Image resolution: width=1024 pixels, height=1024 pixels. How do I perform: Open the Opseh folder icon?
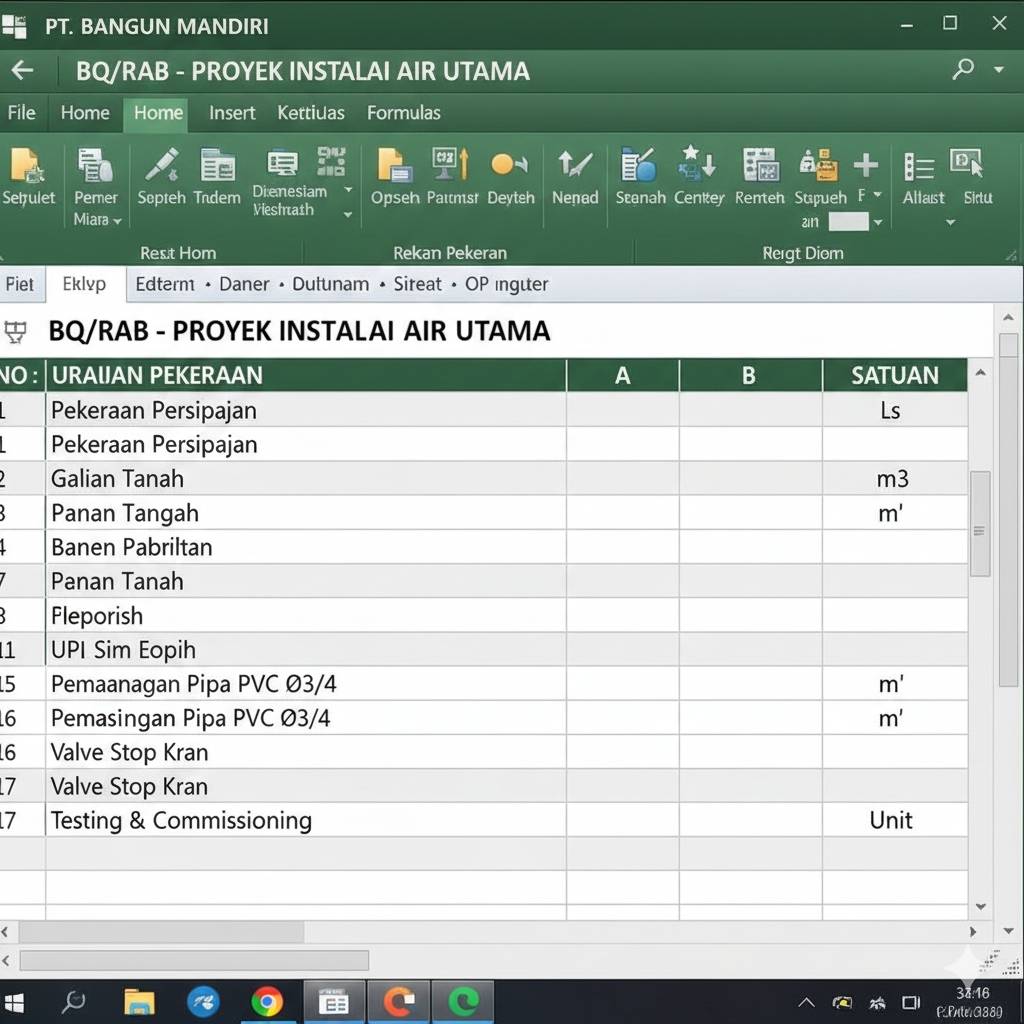[394, 166]
